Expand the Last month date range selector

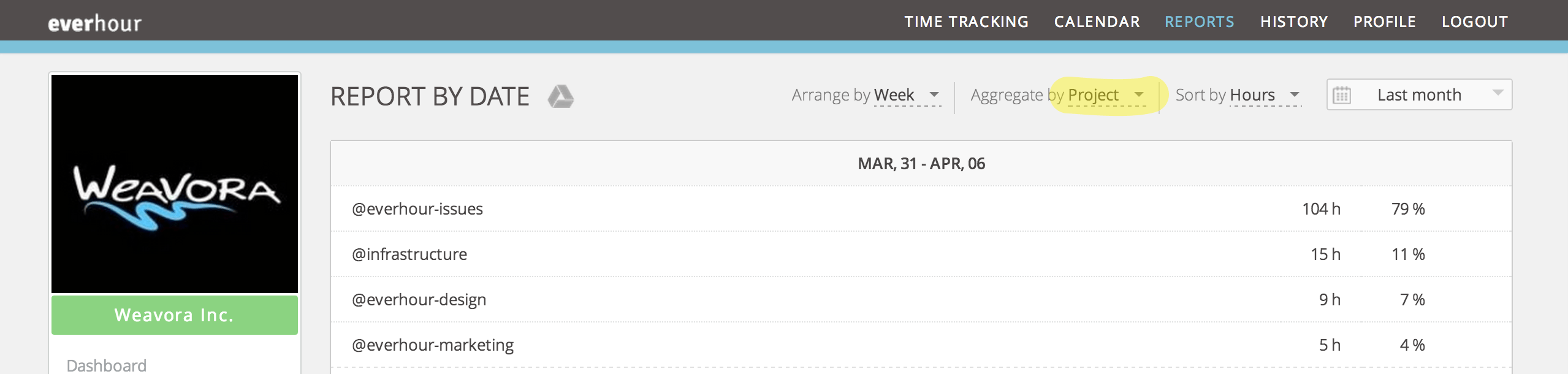tap(1418, 94)
